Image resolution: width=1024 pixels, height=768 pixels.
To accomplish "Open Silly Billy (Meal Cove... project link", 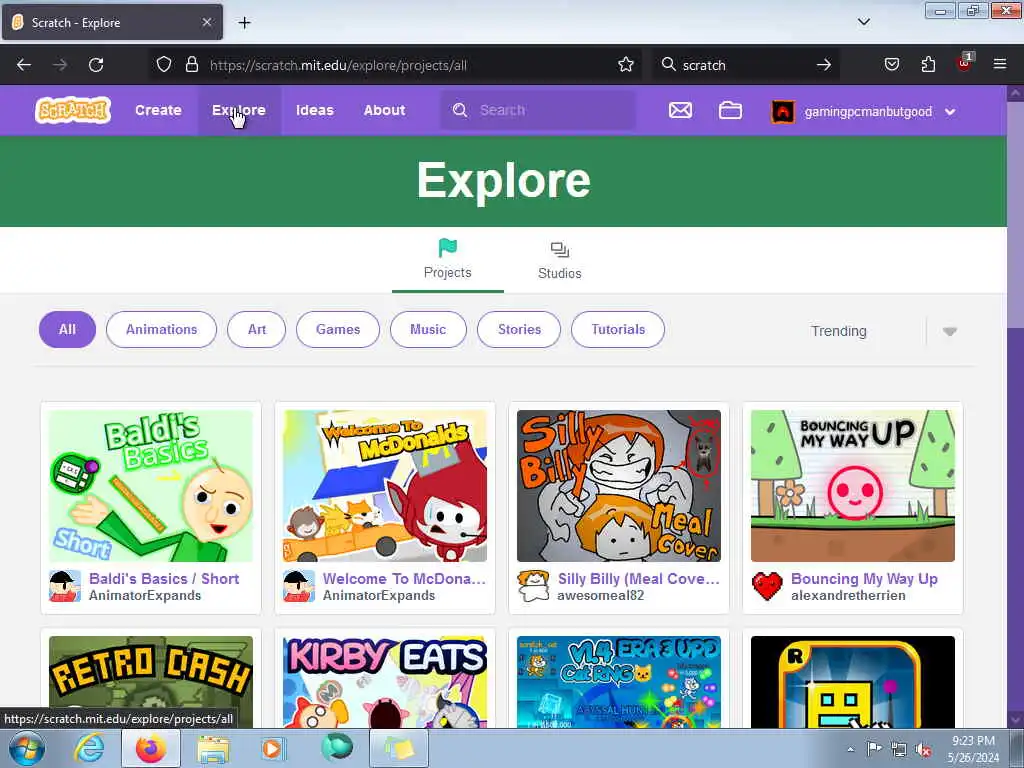I will (639, 579).
